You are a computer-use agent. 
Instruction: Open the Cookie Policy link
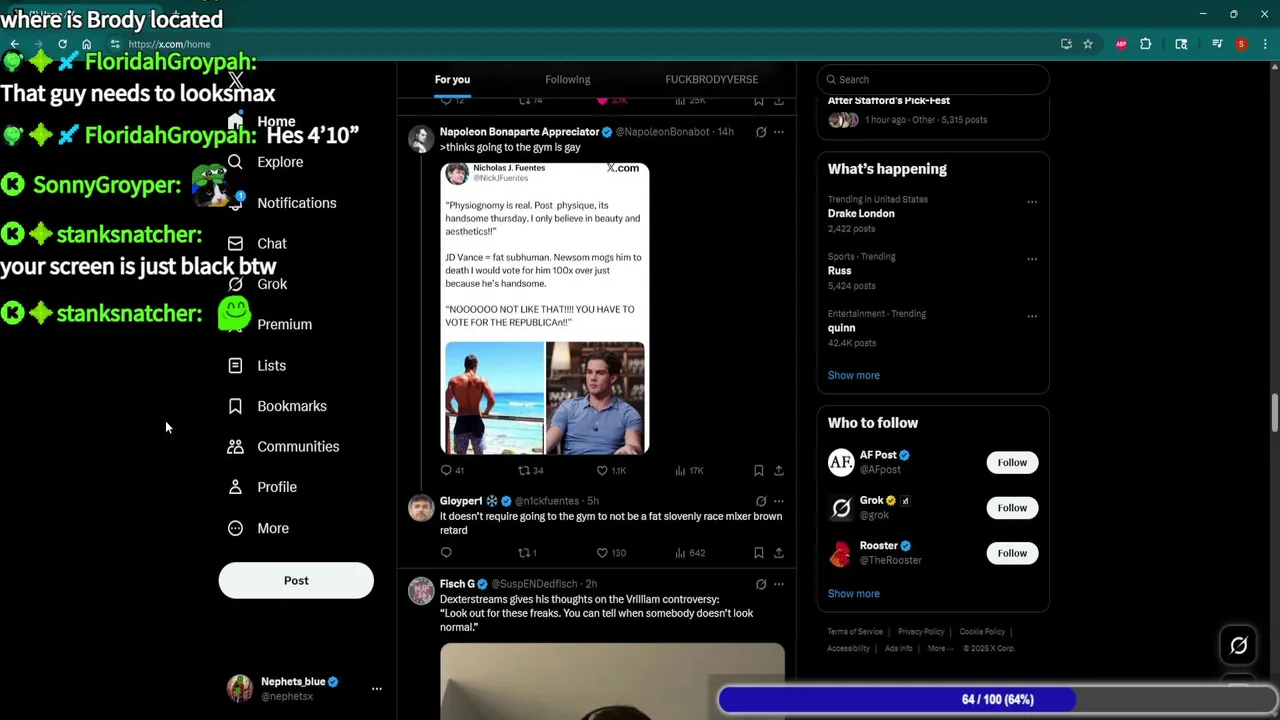982,632
